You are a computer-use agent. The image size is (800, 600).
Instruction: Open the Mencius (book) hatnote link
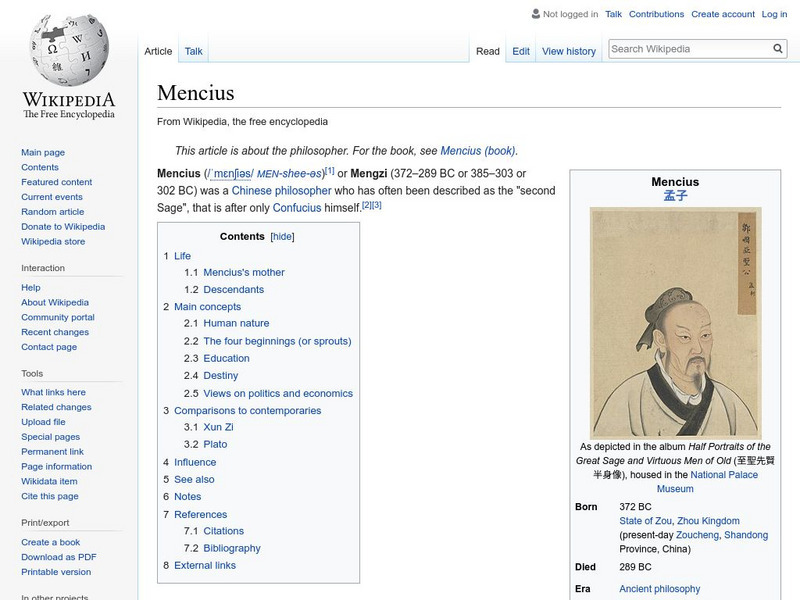(480, 151)
